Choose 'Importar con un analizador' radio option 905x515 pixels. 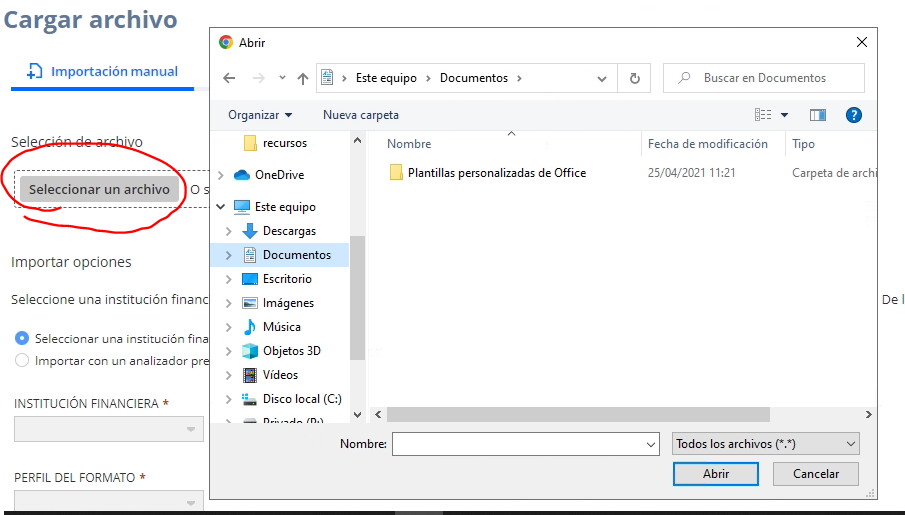pos(22,360)
